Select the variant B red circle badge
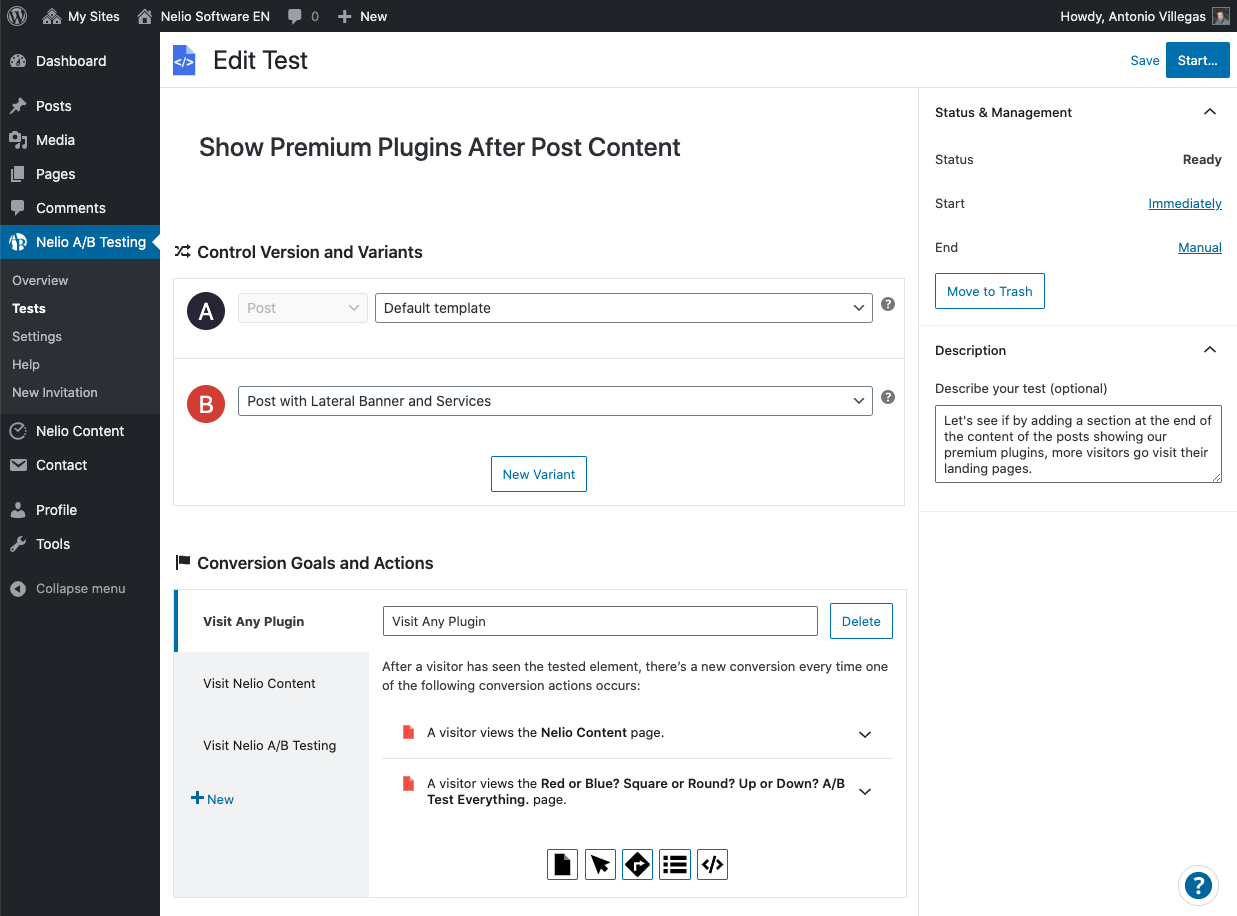 [x=206, y=405]
